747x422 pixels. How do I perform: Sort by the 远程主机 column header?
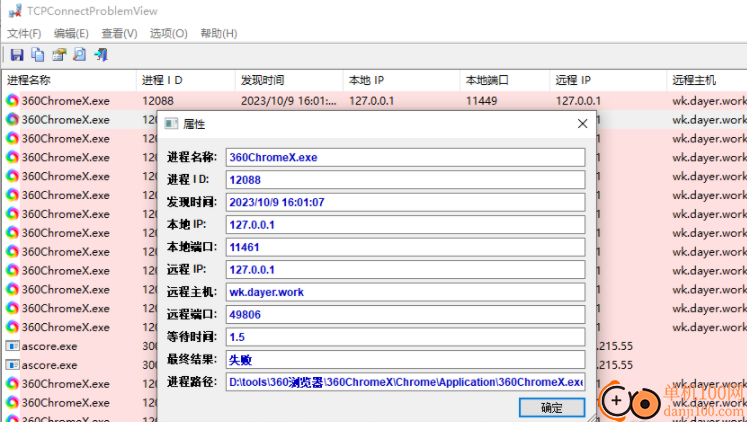pyautogui.click(x=707, y=80)
